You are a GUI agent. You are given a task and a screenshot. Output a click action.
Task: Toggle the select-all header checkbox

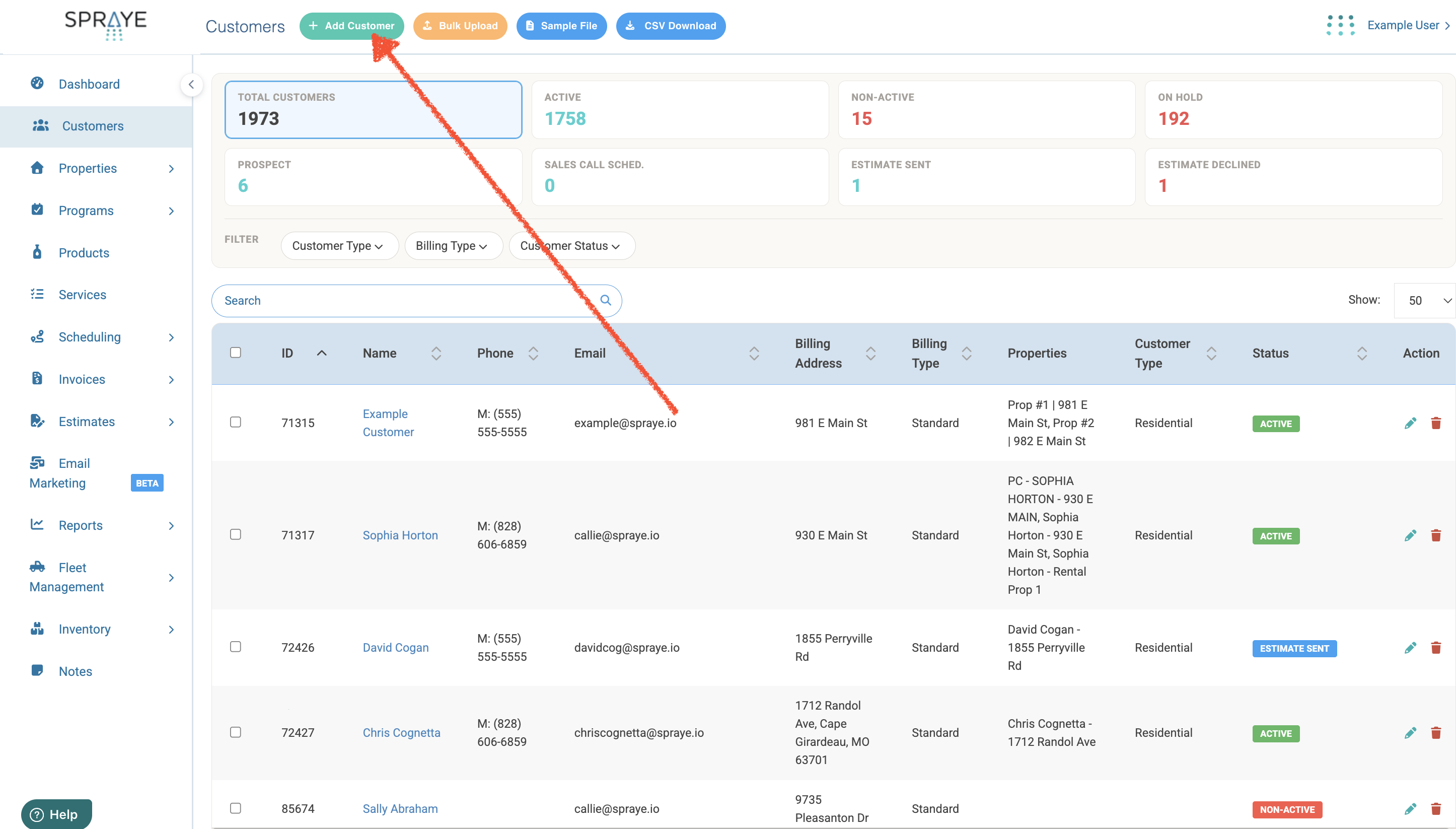pos(235,353)
